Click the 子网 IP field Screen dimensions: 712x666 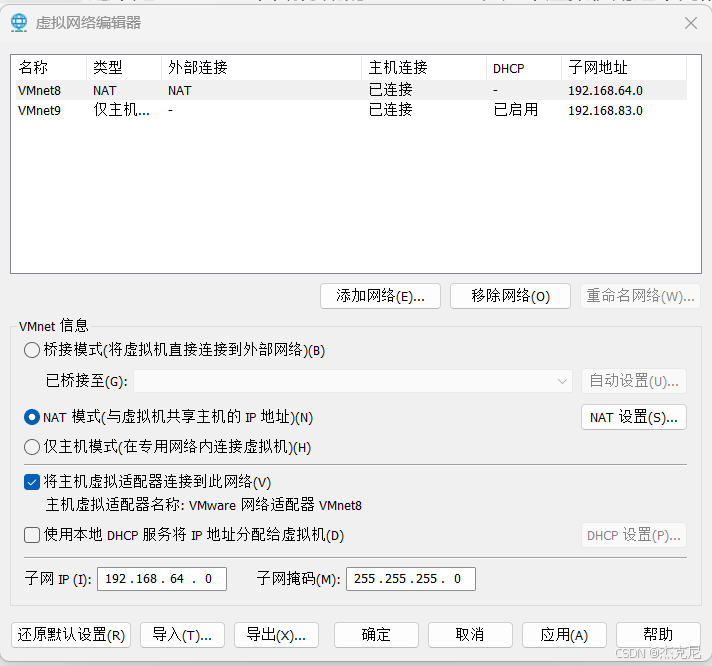(162, 579)
